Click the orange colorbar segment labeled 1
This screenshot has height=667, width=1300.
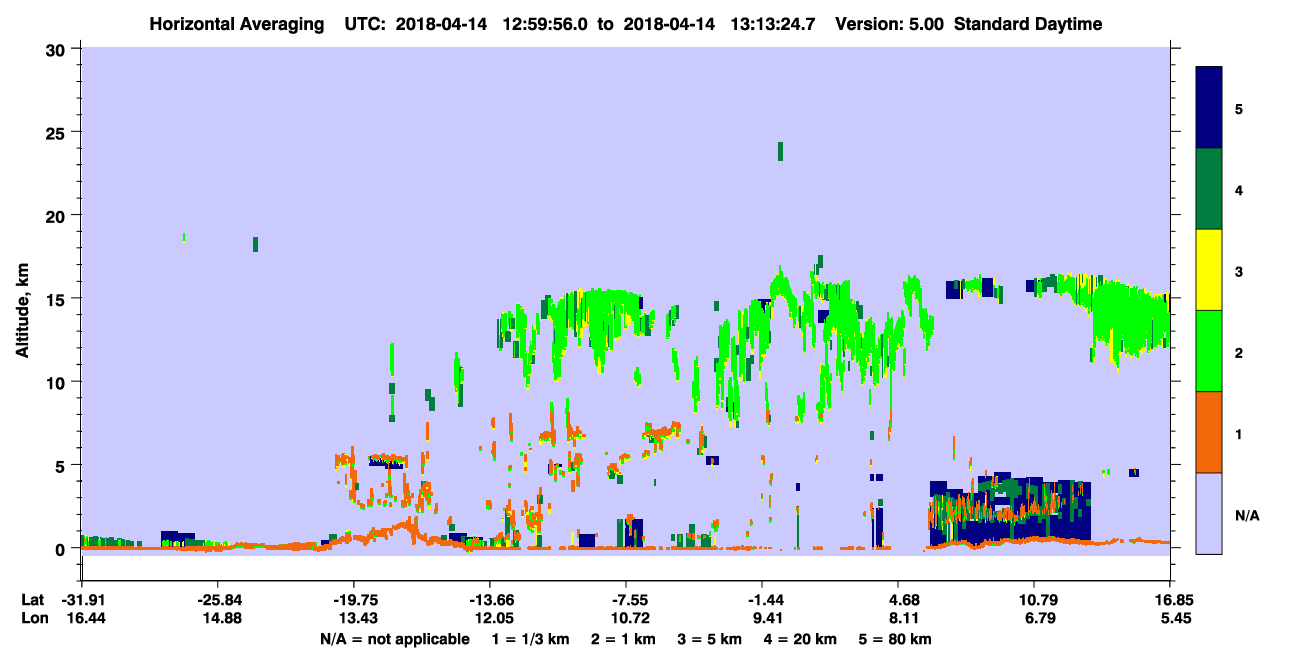coord(1209,432)
